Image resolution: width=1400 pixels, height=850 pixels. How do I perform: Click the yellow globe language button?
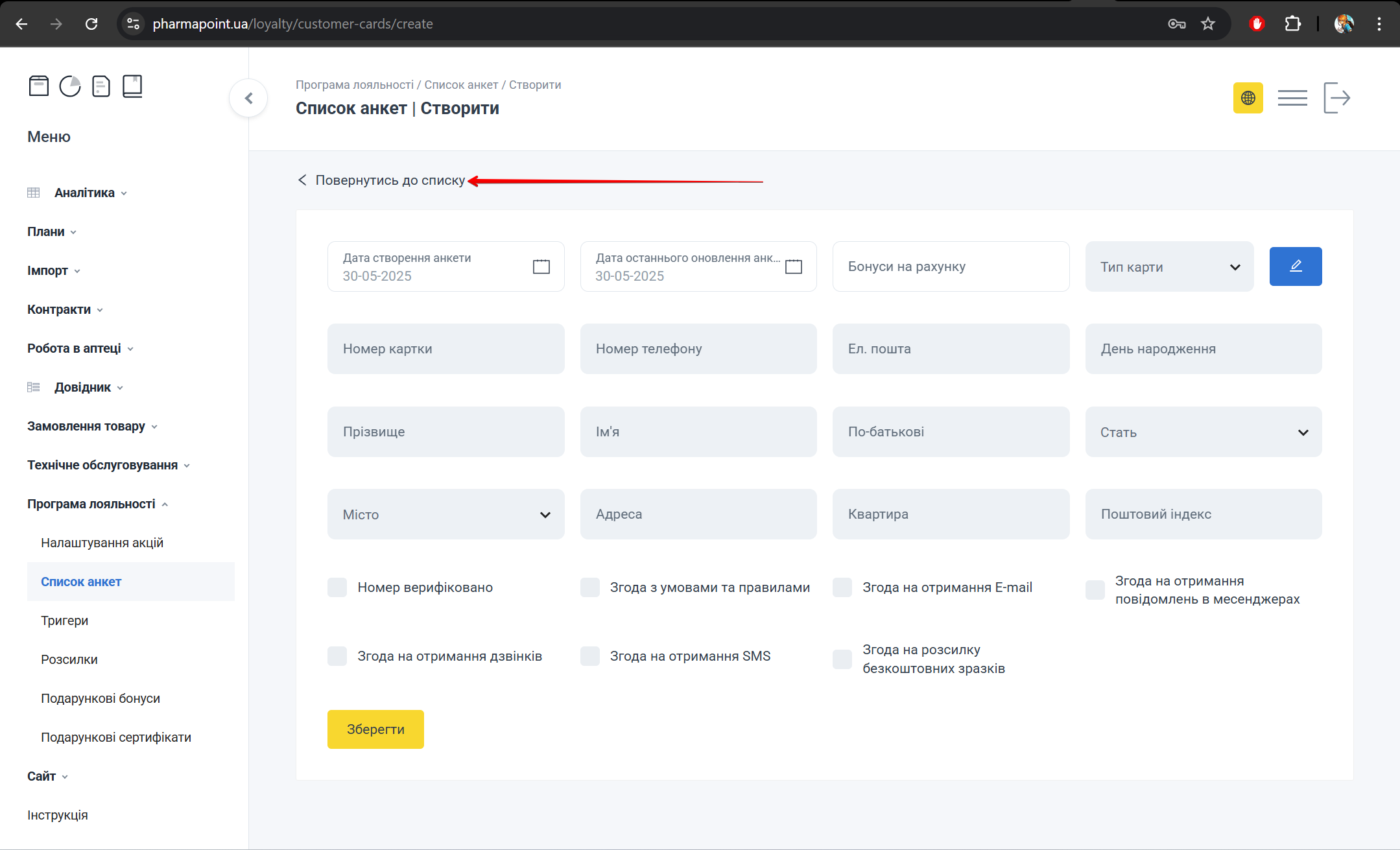(x=1248, y=98)
